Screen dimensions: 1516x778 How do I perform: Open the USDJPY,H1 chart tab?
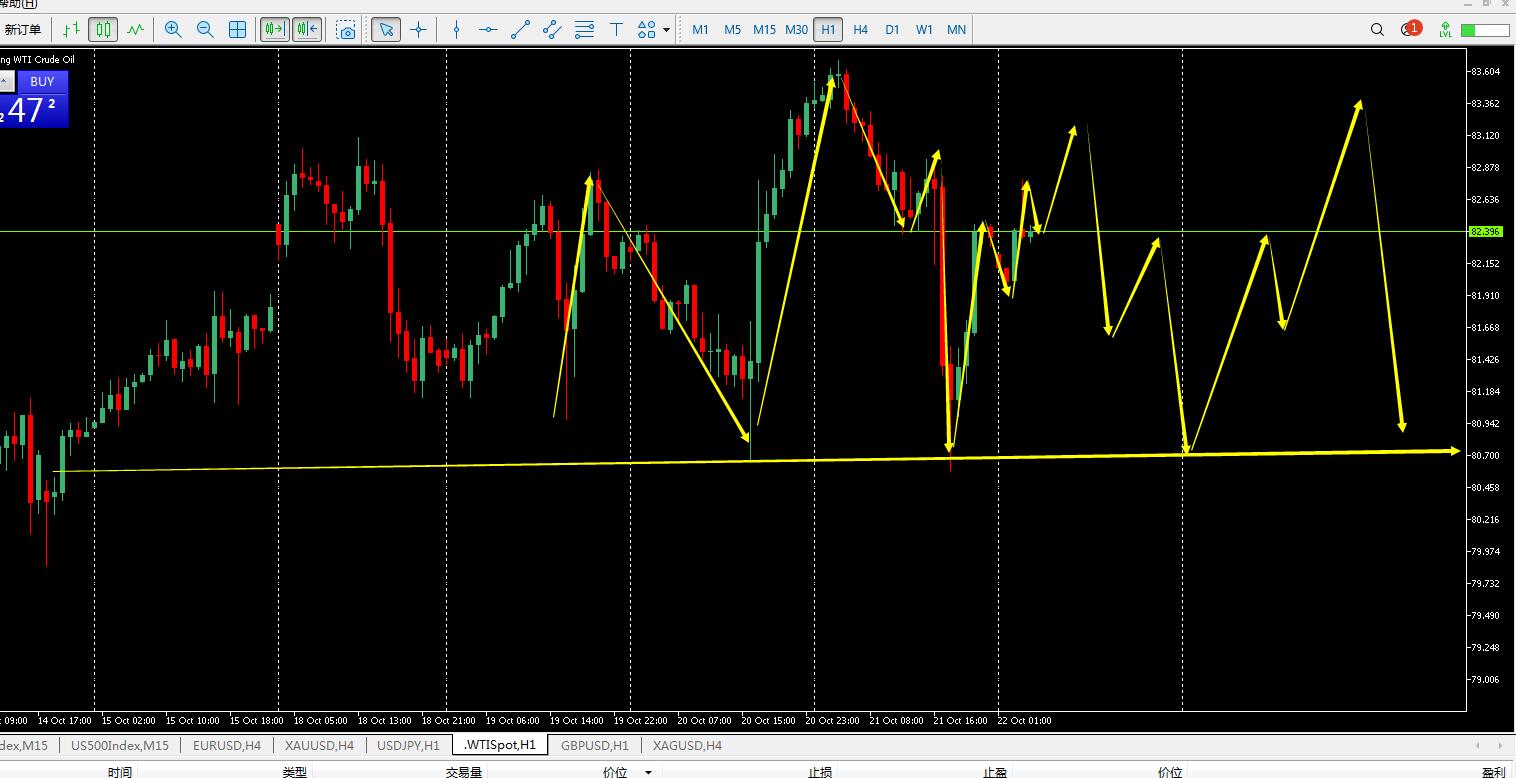(x=408, y=745)
